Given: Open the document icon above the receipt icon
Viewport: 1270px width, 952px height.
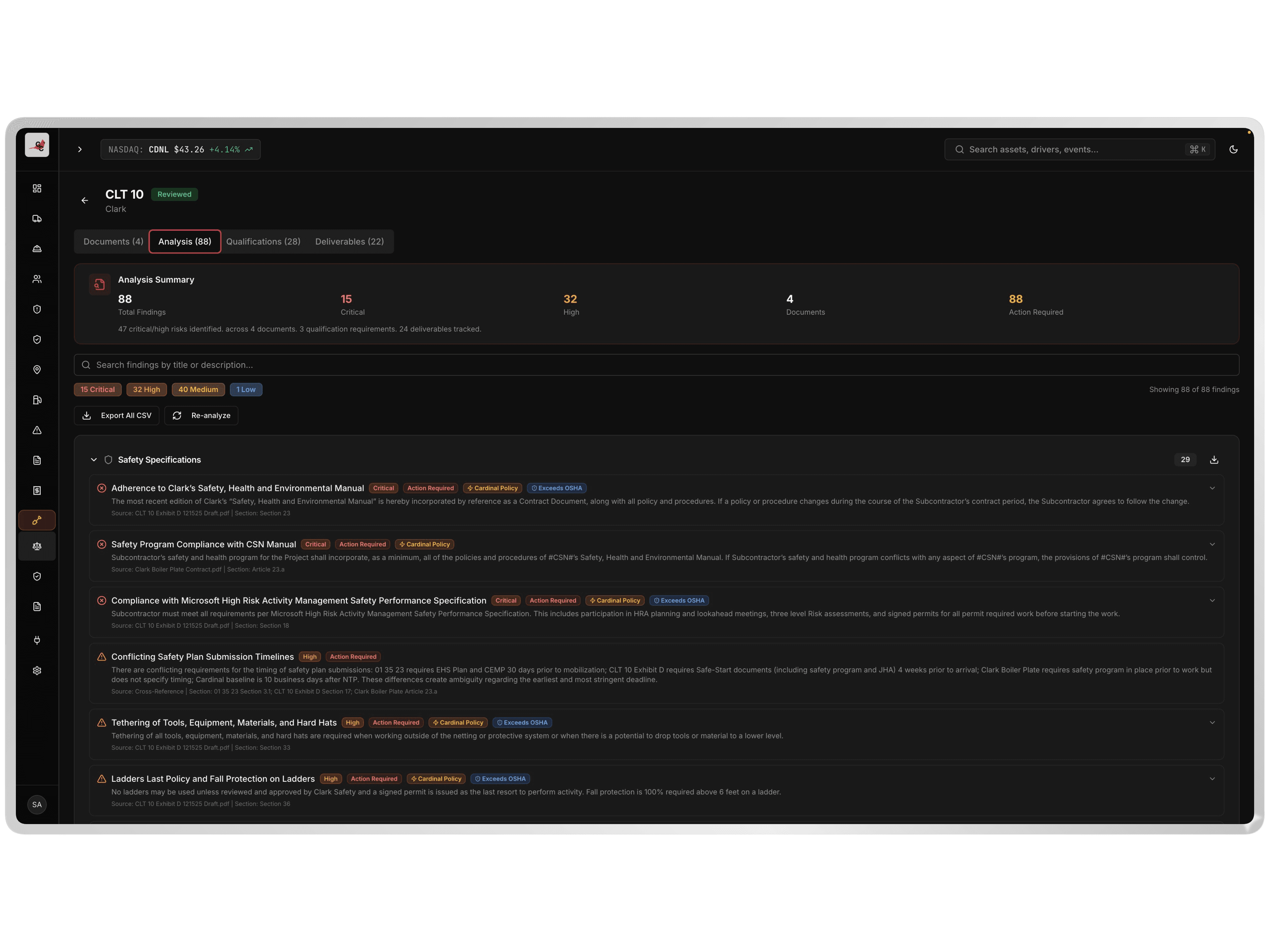Looking at the screenshot, I should click(37, 460).
